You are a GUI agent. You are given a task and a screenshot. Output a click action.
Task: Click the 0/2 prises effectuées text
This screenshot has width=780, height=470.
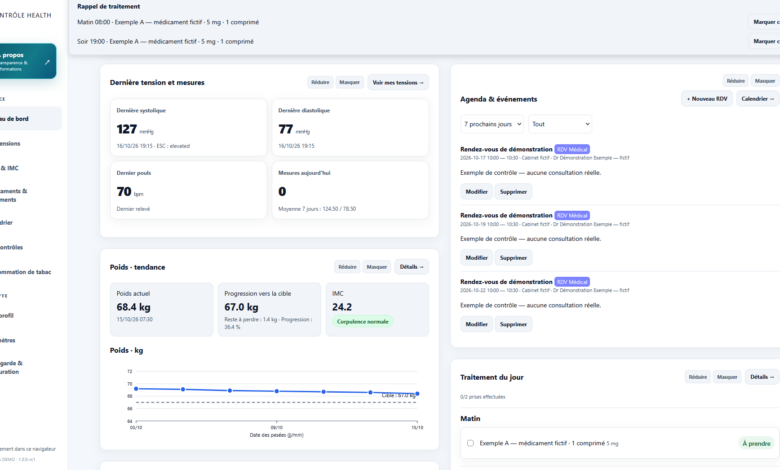click(483, 397)
